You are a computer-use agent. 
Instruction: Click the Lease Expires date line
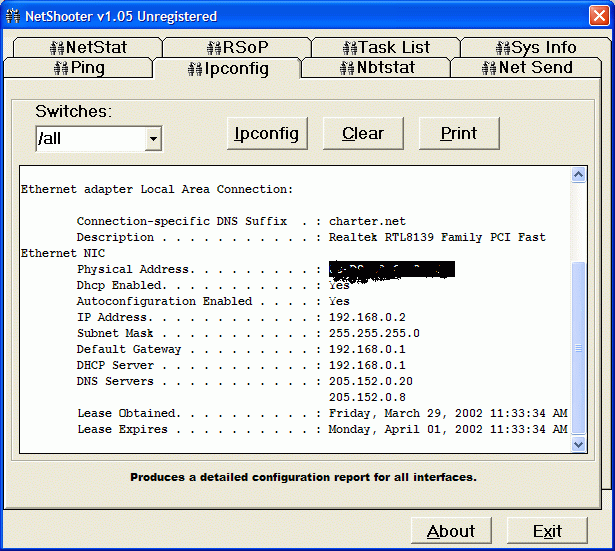(x=322, y=429)
